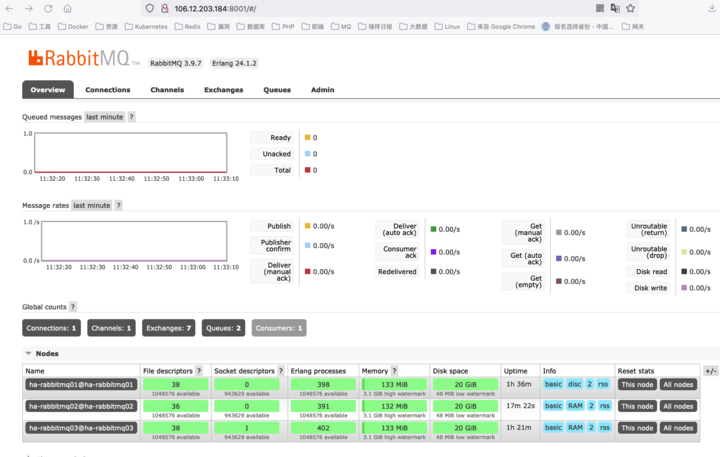This screenshot has height=457, width=720.
Task: Change Message rates range 'last minute'
Action: (x=92, y=205)
